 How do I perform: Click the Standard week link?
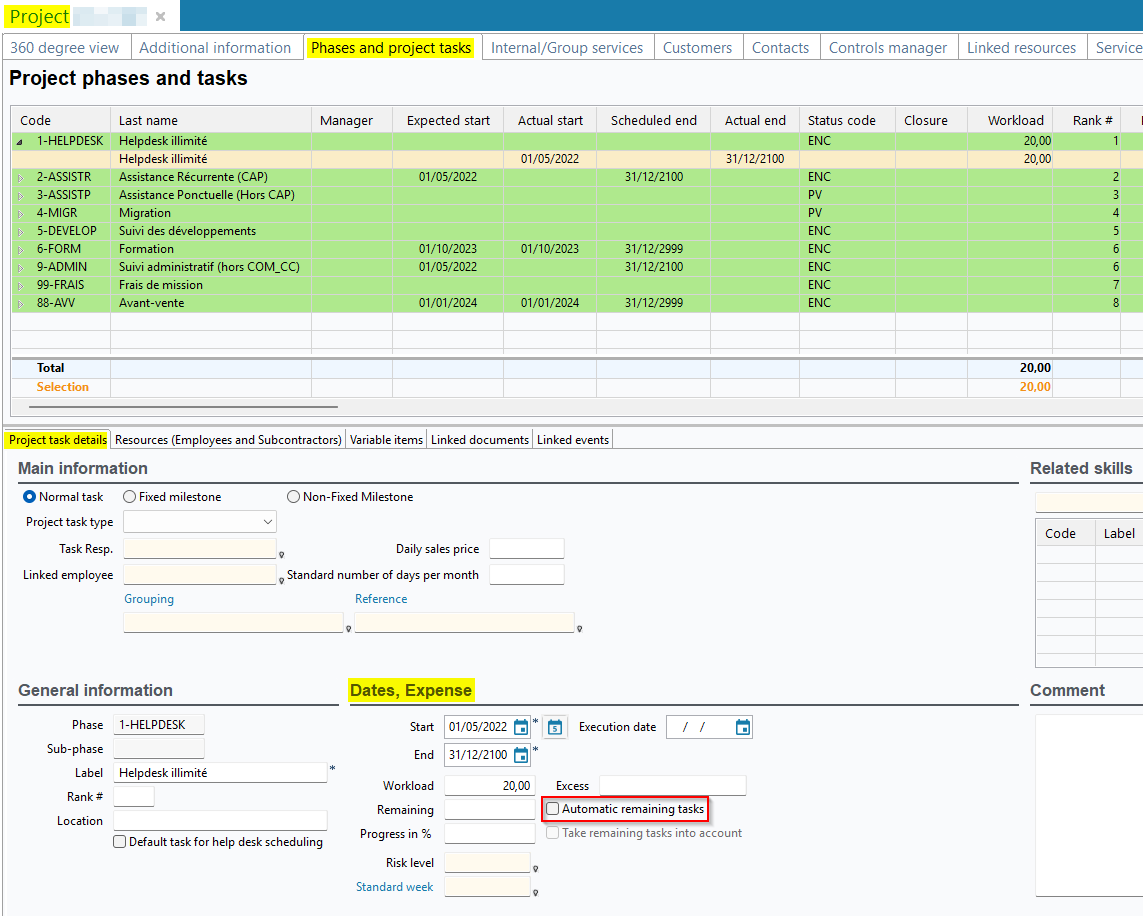394,887
